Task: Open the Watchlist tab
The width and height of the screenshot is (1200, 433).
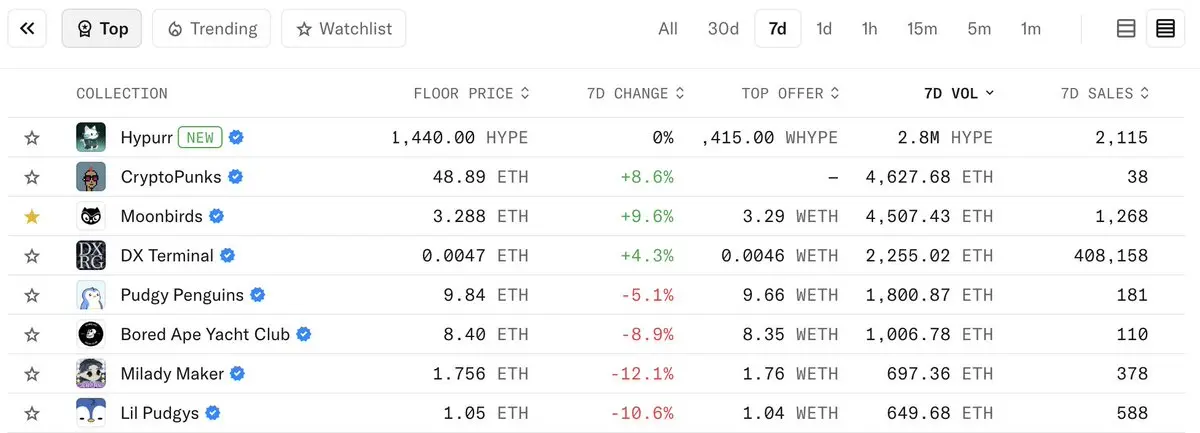Action: pyautogui.click(x=344, y=29)
